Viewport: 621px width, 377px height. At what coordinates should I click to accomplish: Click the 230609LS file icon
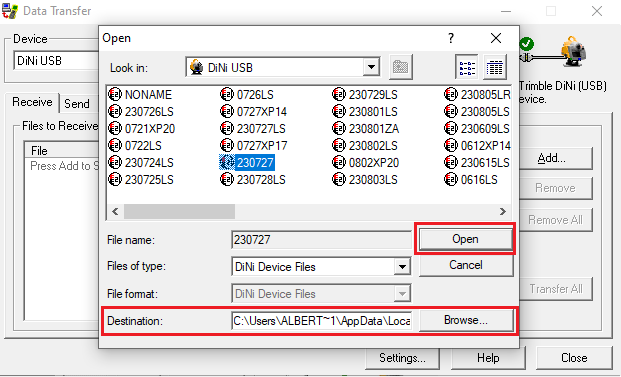tap(451, 129)
